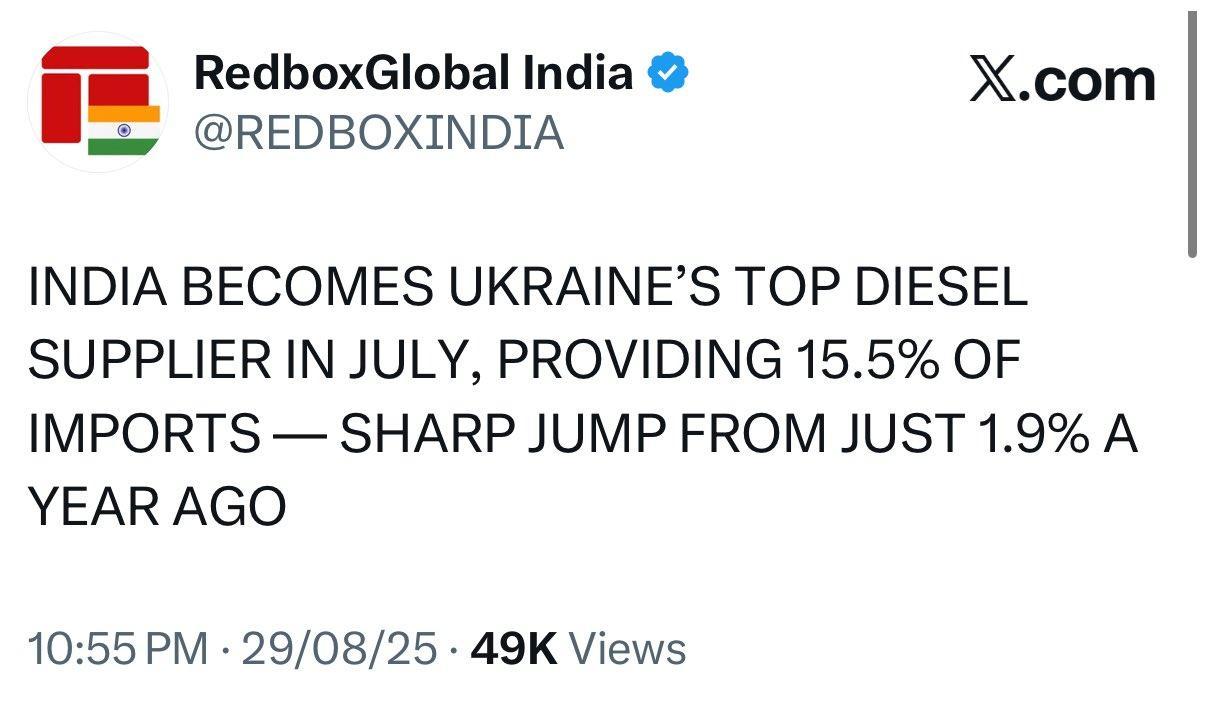This screenshot has width=1205, height=711.
Task: Open the RedboxGlobal India profile avatar
Action: pyautogui.click(x=98, y=102)
